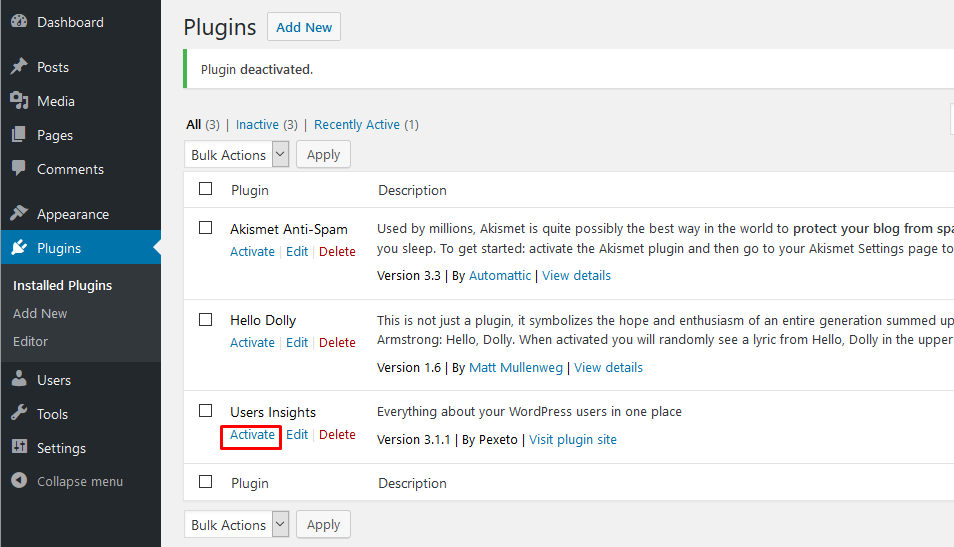Click Collapse menu label

click(80, 481)
